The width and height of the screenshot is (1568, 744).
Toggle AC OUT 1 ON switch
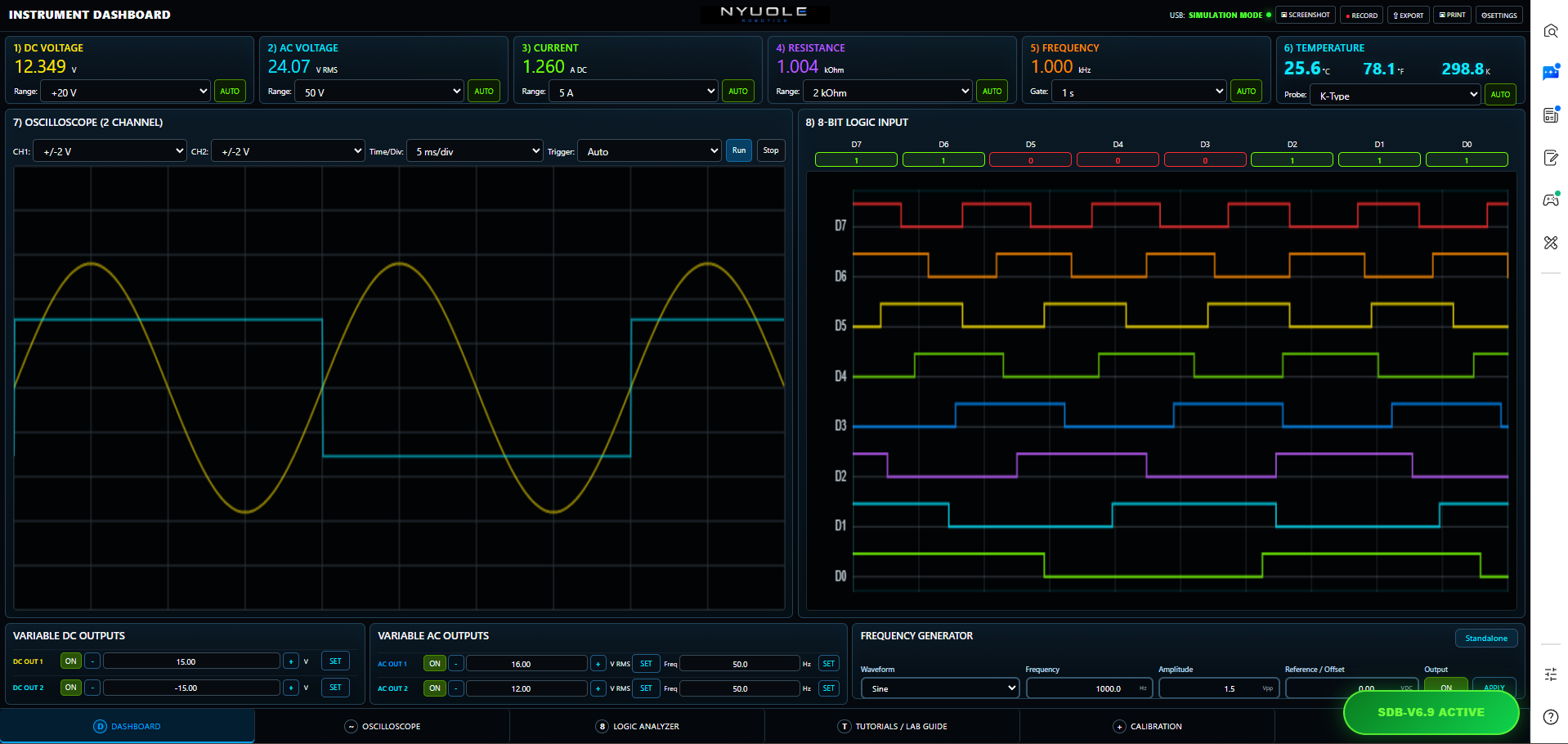point(435,664)
